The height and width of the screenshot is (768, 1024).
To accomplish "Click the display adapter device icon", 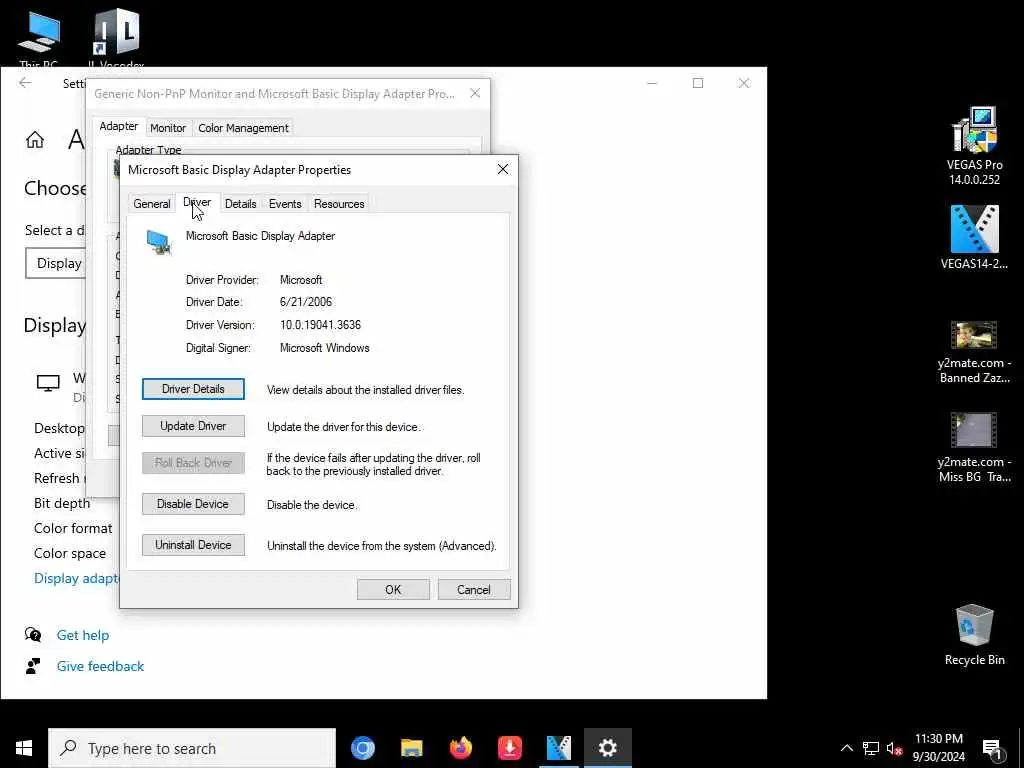I will pos(159,242).
